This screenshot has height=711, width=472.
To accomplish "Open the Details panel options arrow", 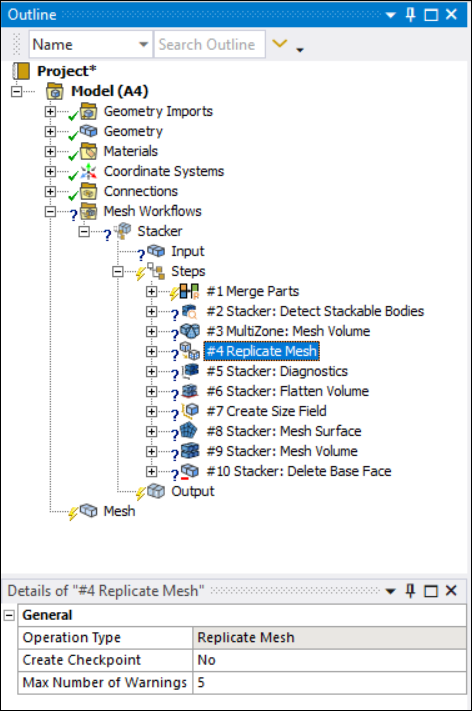I will [390, 591].
